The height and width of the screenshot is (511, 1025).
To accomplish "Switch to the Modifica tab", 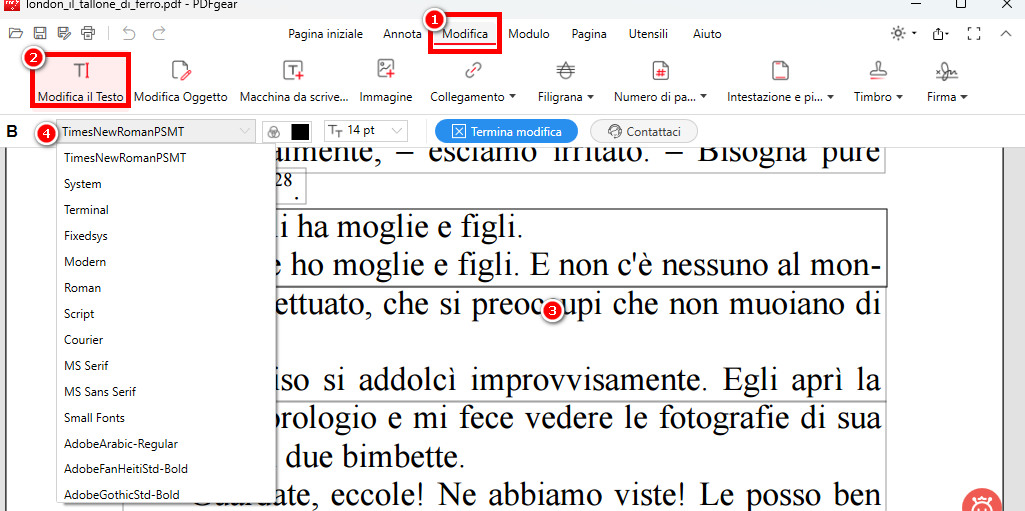I will [x=465, y=34].
